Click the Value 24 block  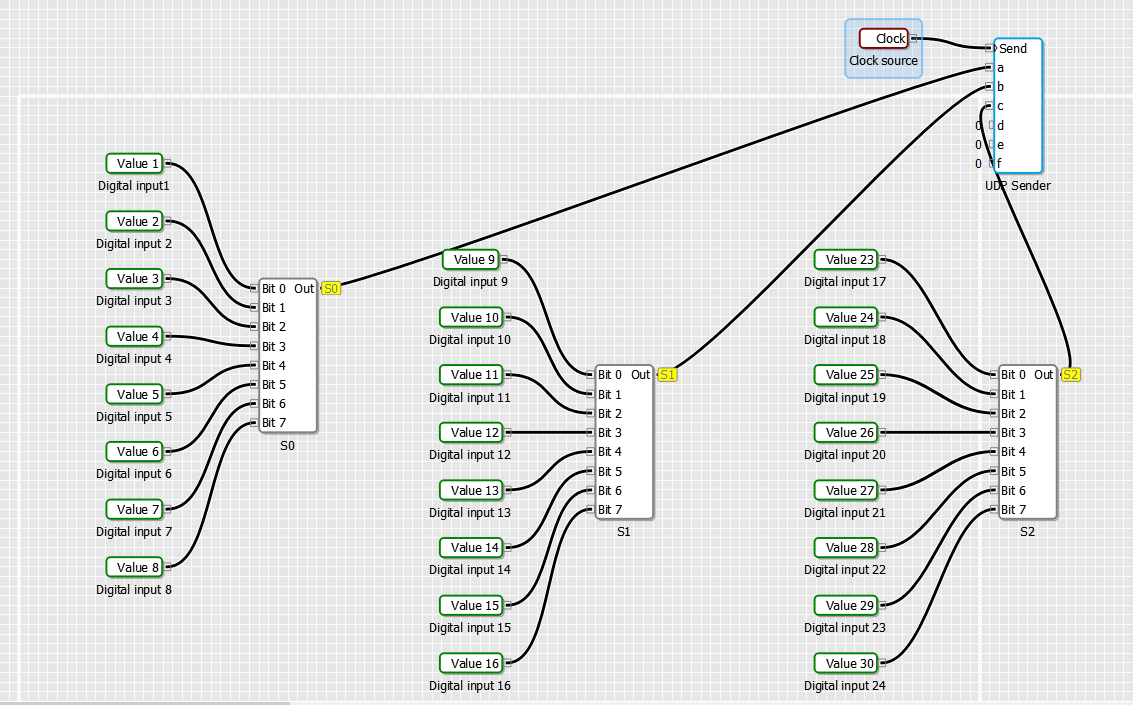coord(846,317)
